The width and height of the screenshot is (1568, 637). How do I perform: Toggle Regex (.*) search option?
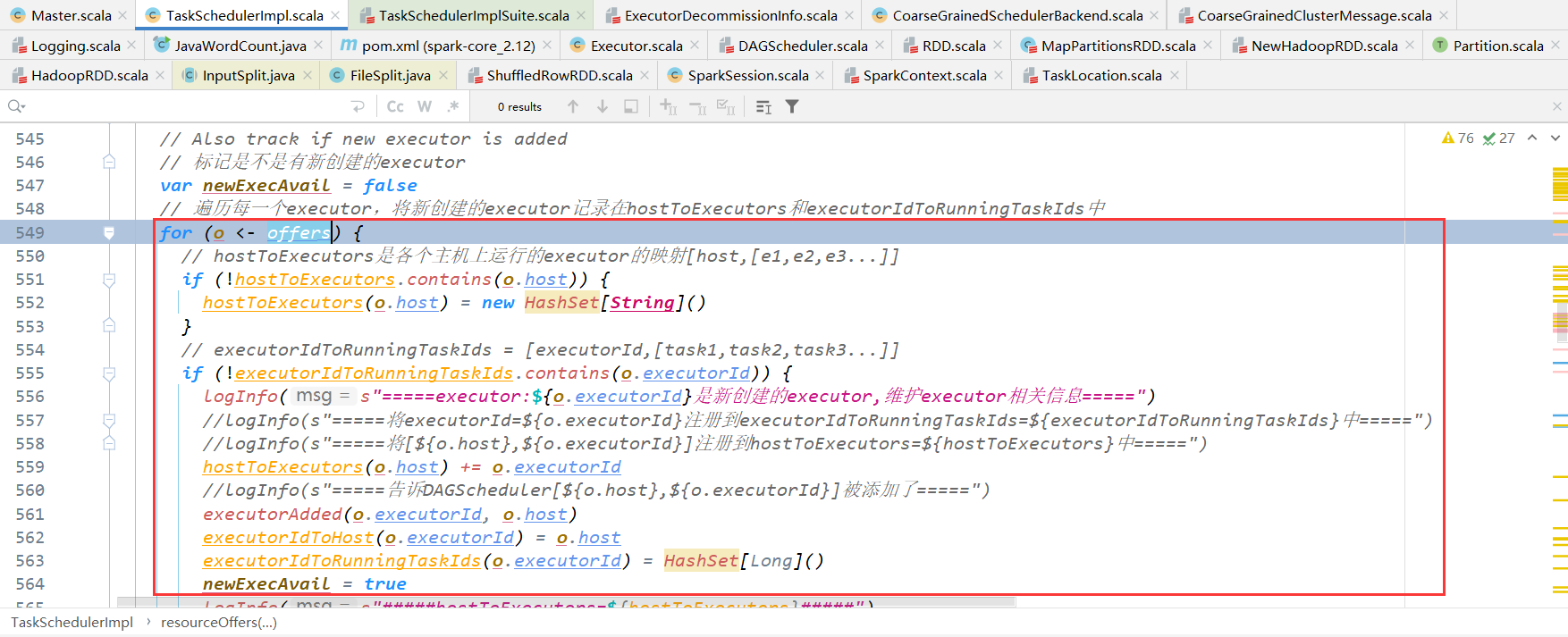(x=453, y=106)
